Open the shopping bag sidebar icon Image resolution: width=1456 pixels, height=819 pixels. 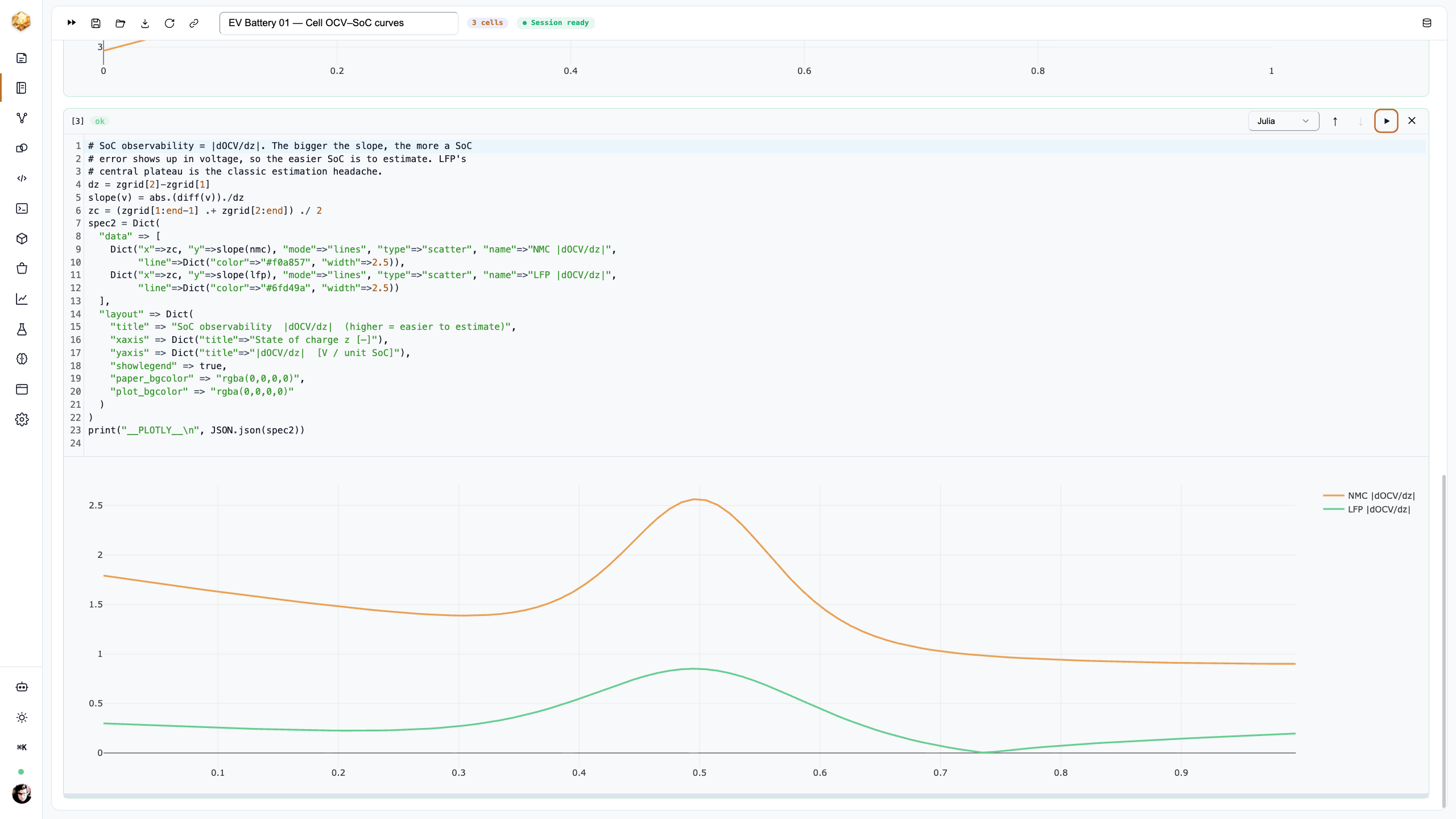(x=22, y=269)
